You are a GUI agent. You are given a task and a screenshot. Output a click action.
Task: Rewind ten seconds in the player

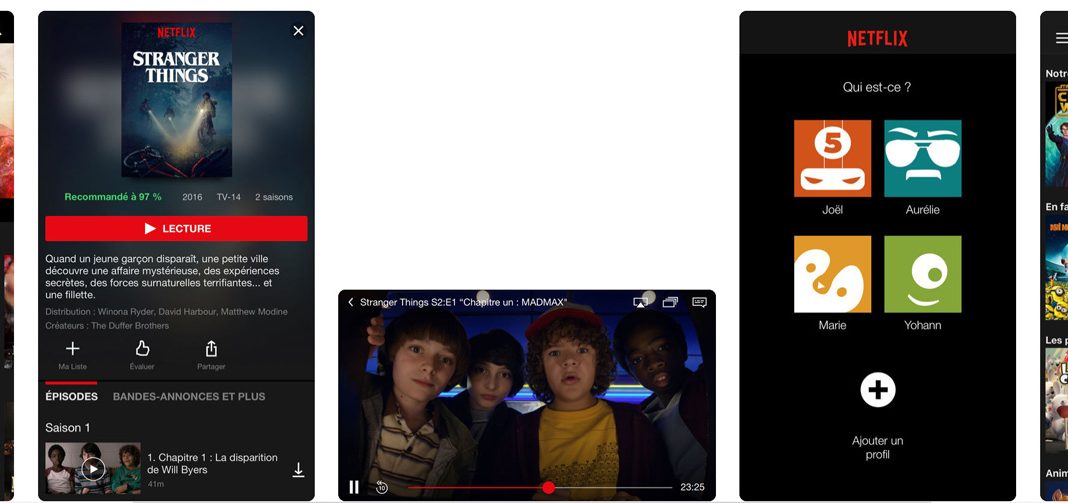point(381,487)
